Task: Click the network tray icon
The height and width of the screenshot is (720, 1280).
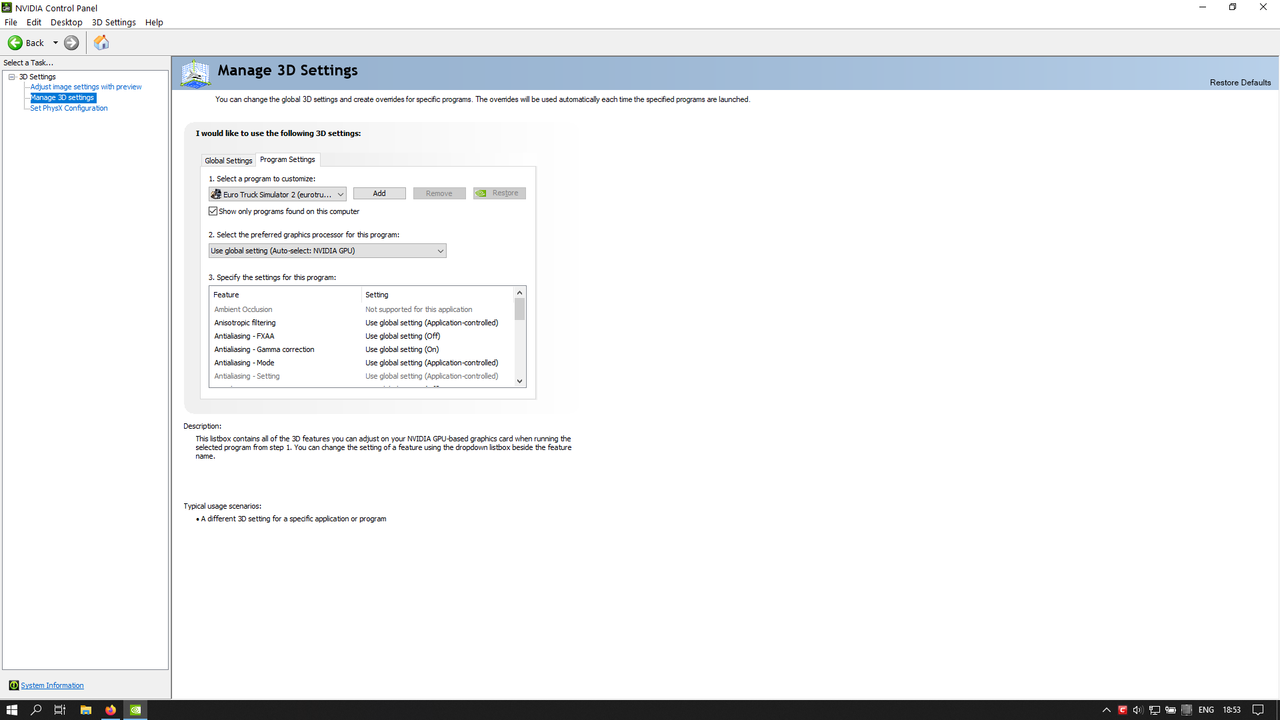Action: coord(1154,710)
